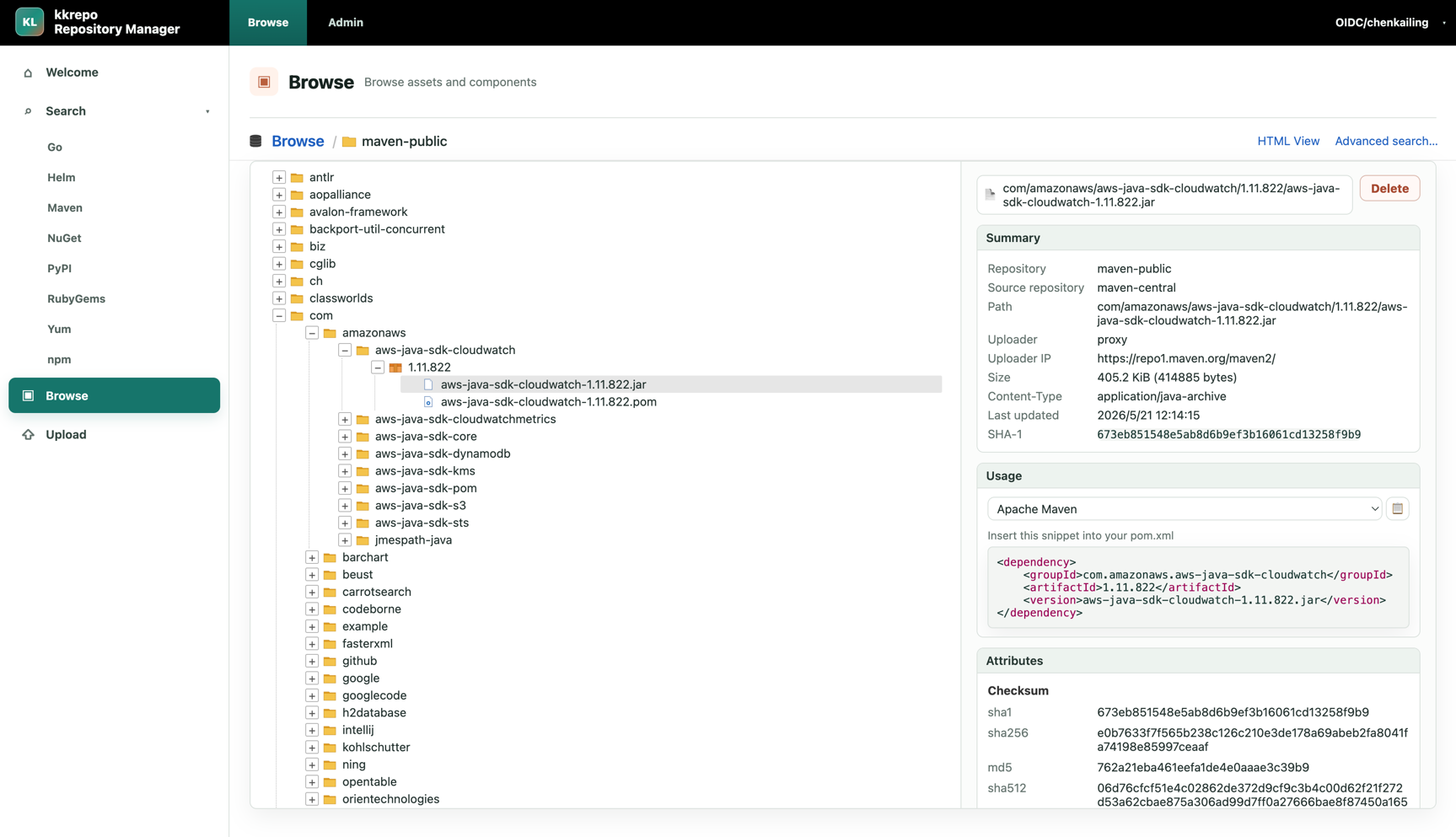Open Maven search in sidebar

65,208
